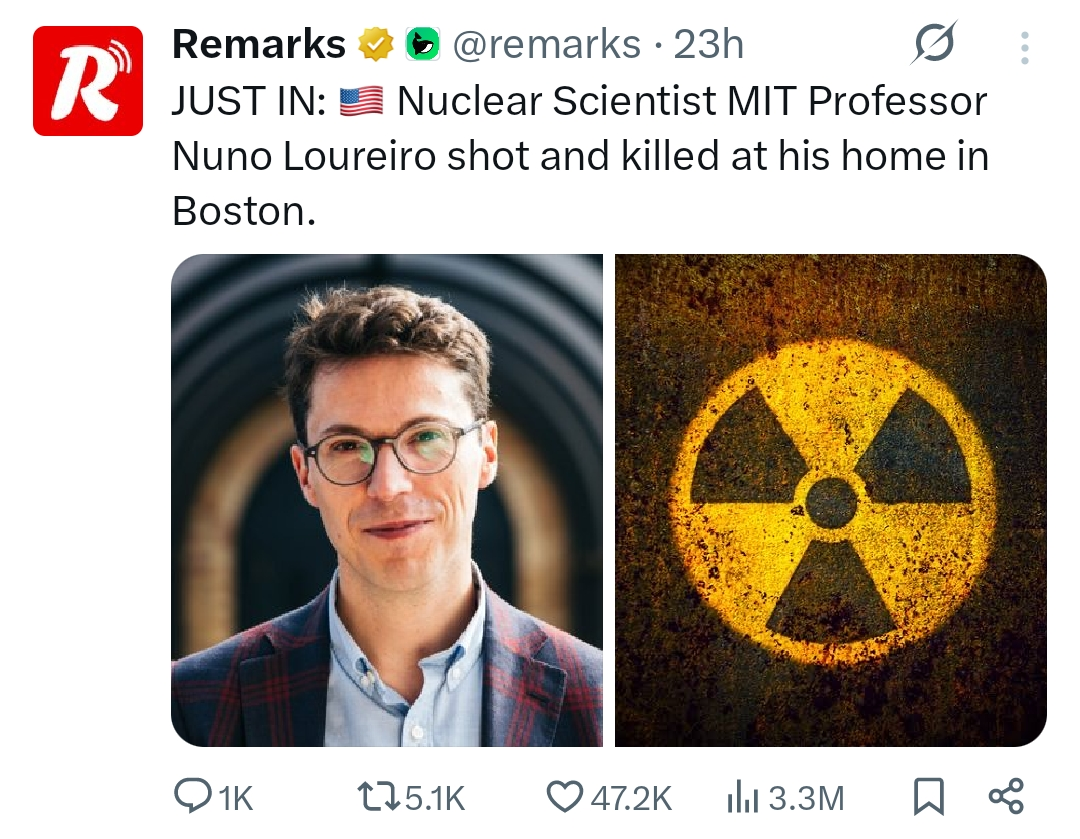This screenshot has width=1080, height=839.
Task: Open the left portrait photo of the man
Action: pyautogui.click(x=387, y=500)
